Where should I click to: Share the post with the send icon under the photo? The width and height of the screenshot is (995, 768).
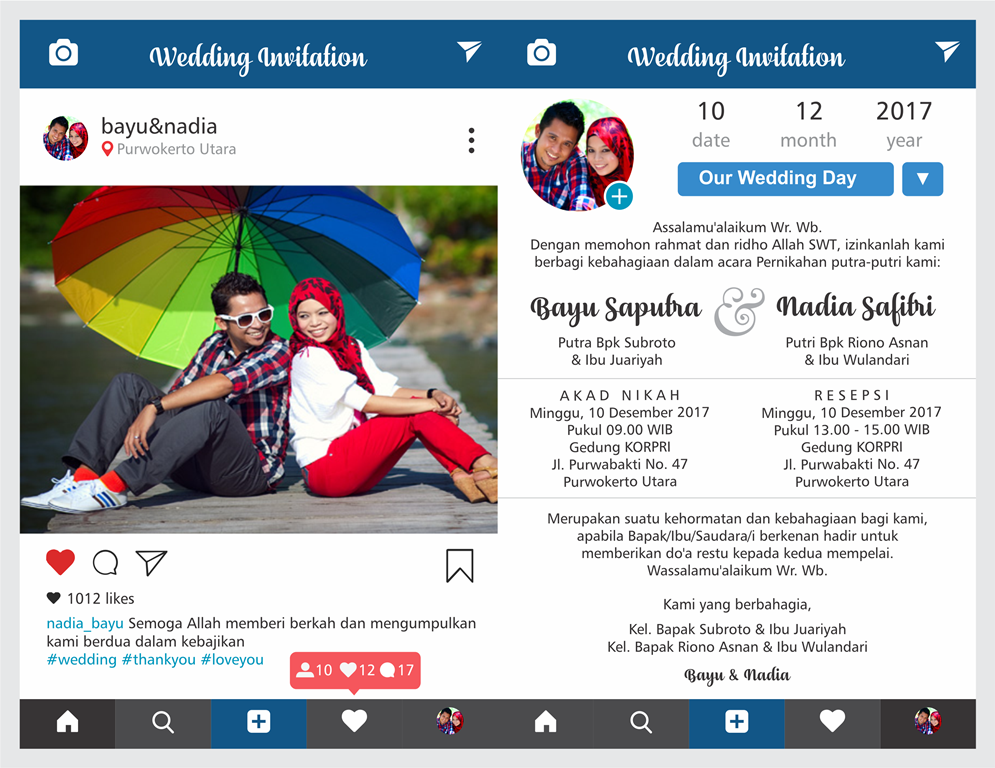click(151, 562)
